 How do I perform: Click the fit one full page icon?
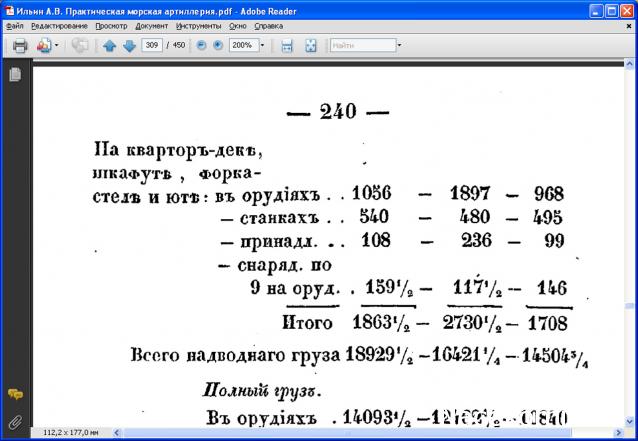[x=310, y=46]
